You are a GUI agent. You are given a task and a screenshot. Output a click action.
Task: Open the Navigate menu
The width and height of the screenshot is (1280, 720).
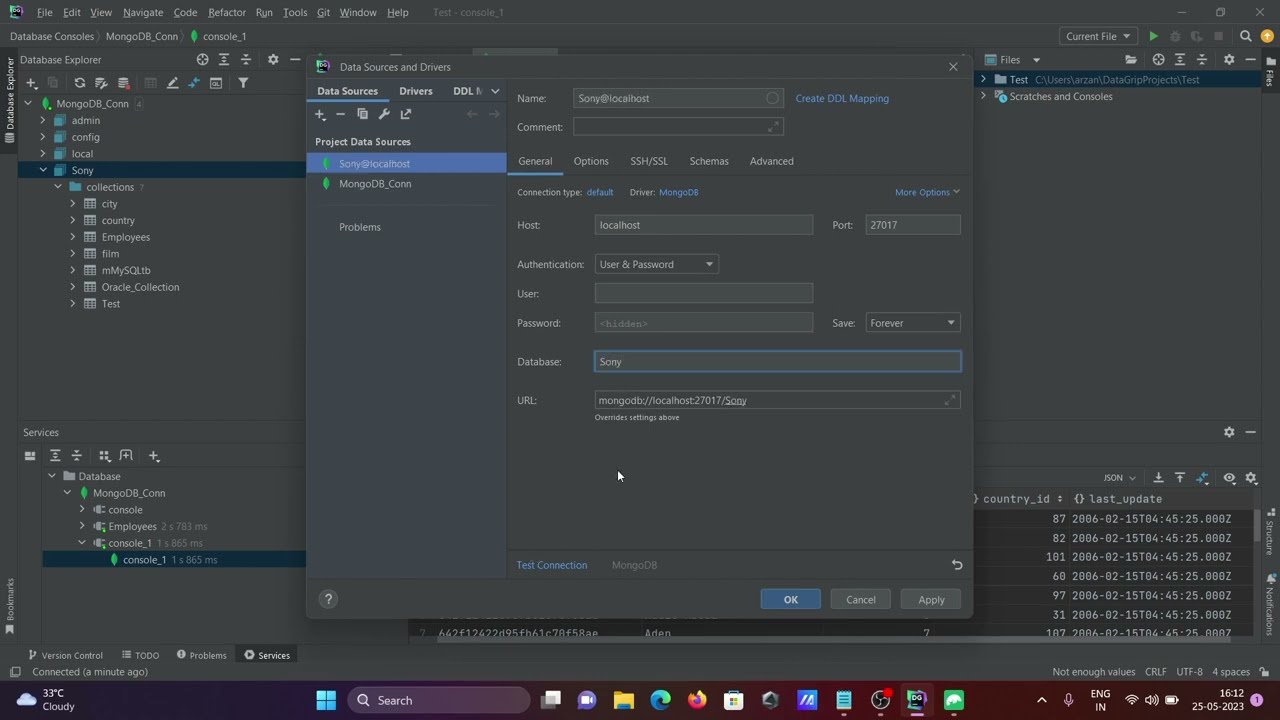143,12
